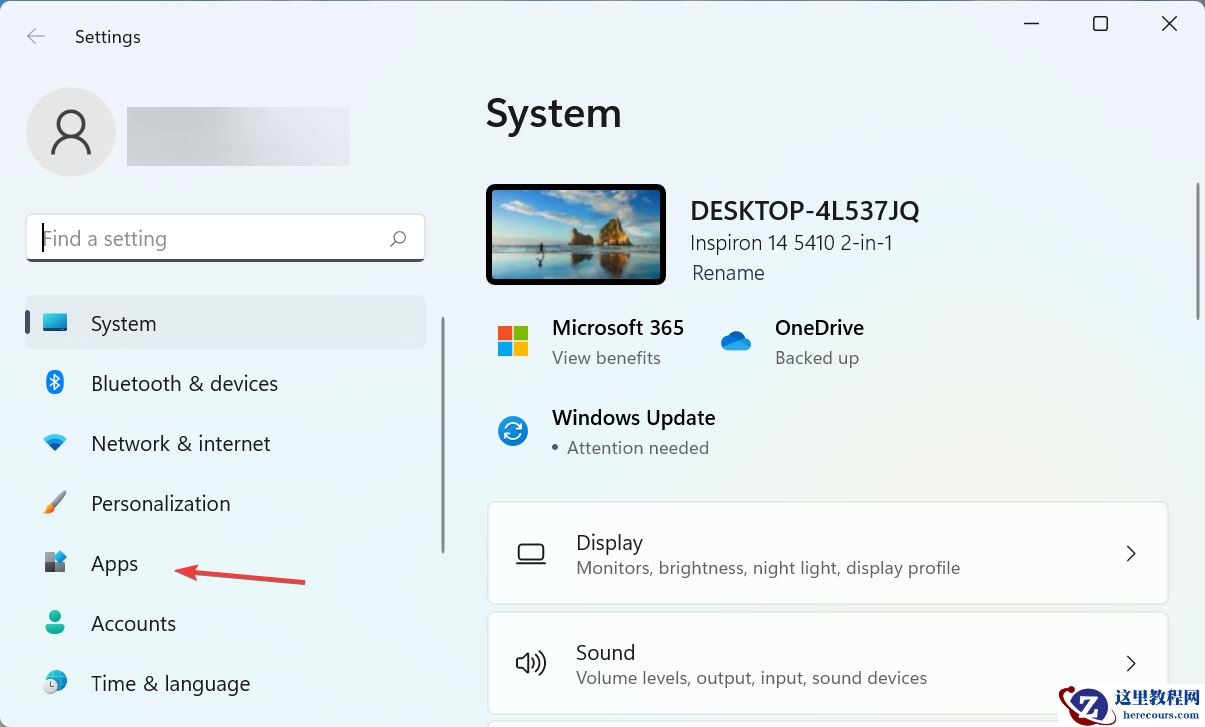Click the Accounts people icon
1205x727 pixels.
tap(54, 623)
